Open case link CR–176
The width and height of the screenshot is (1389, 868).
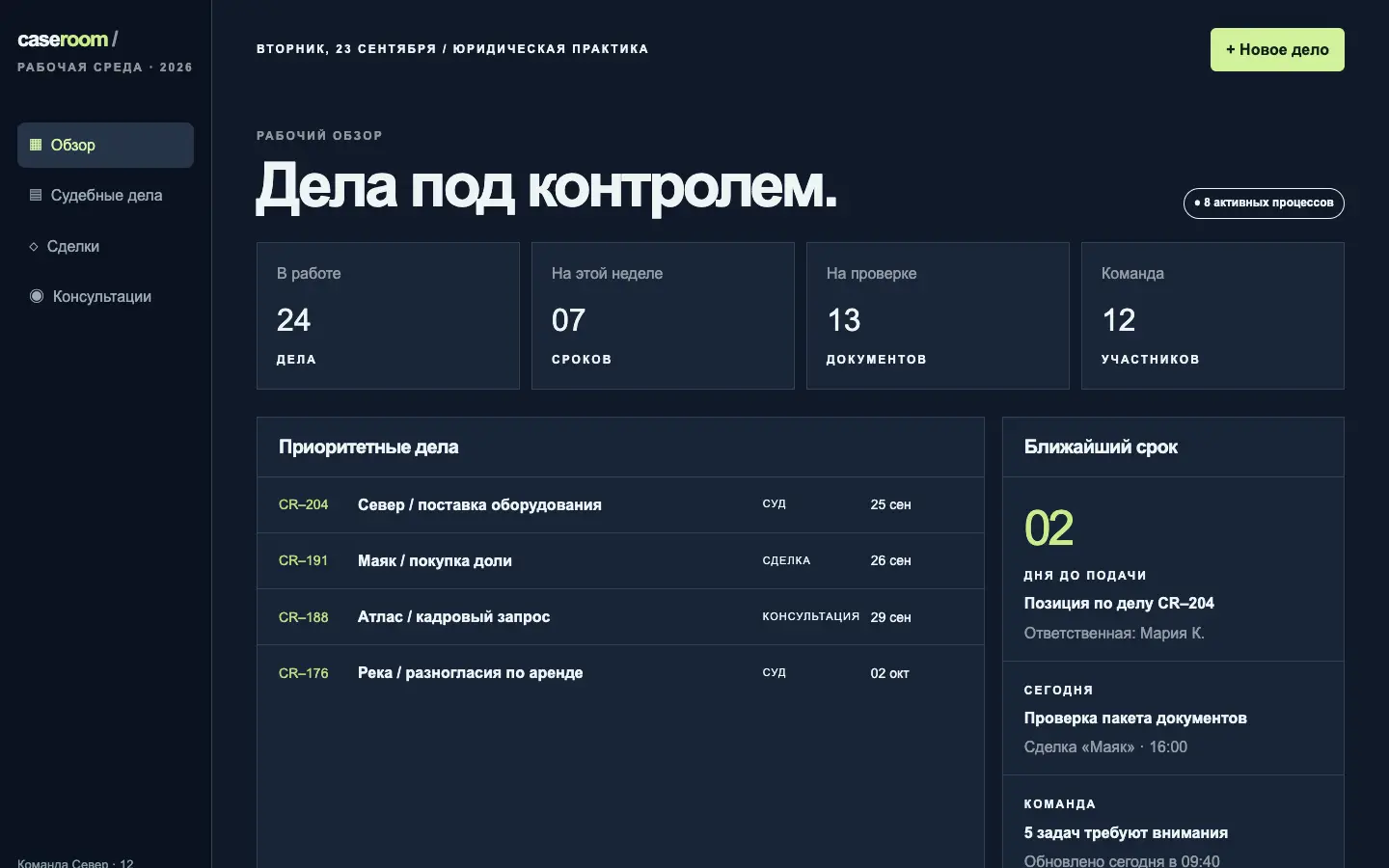[x=303, y=673]
